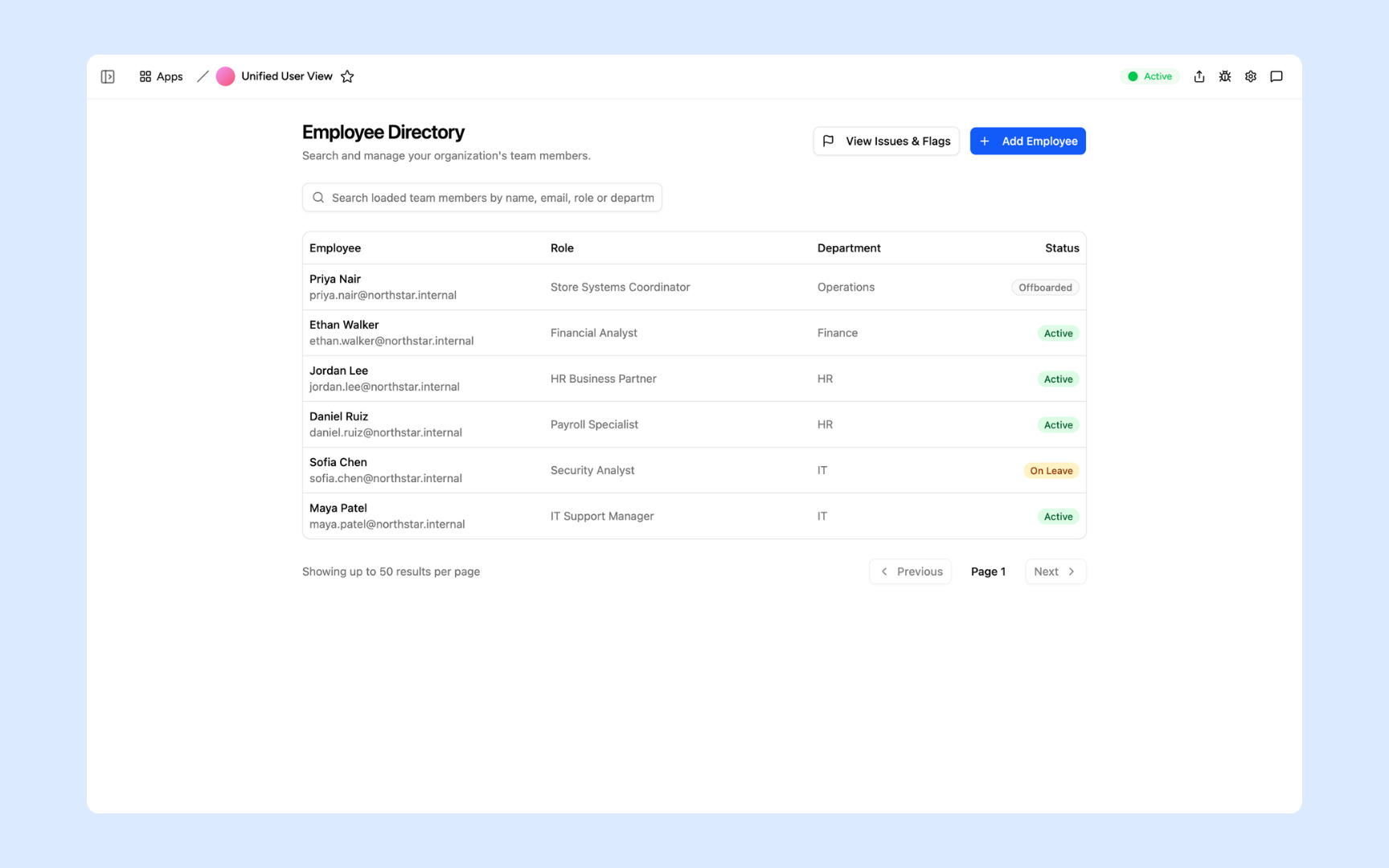Click Ethan Walker's Active status badge
The image size is (1389, 868).
coord(1058,334)
